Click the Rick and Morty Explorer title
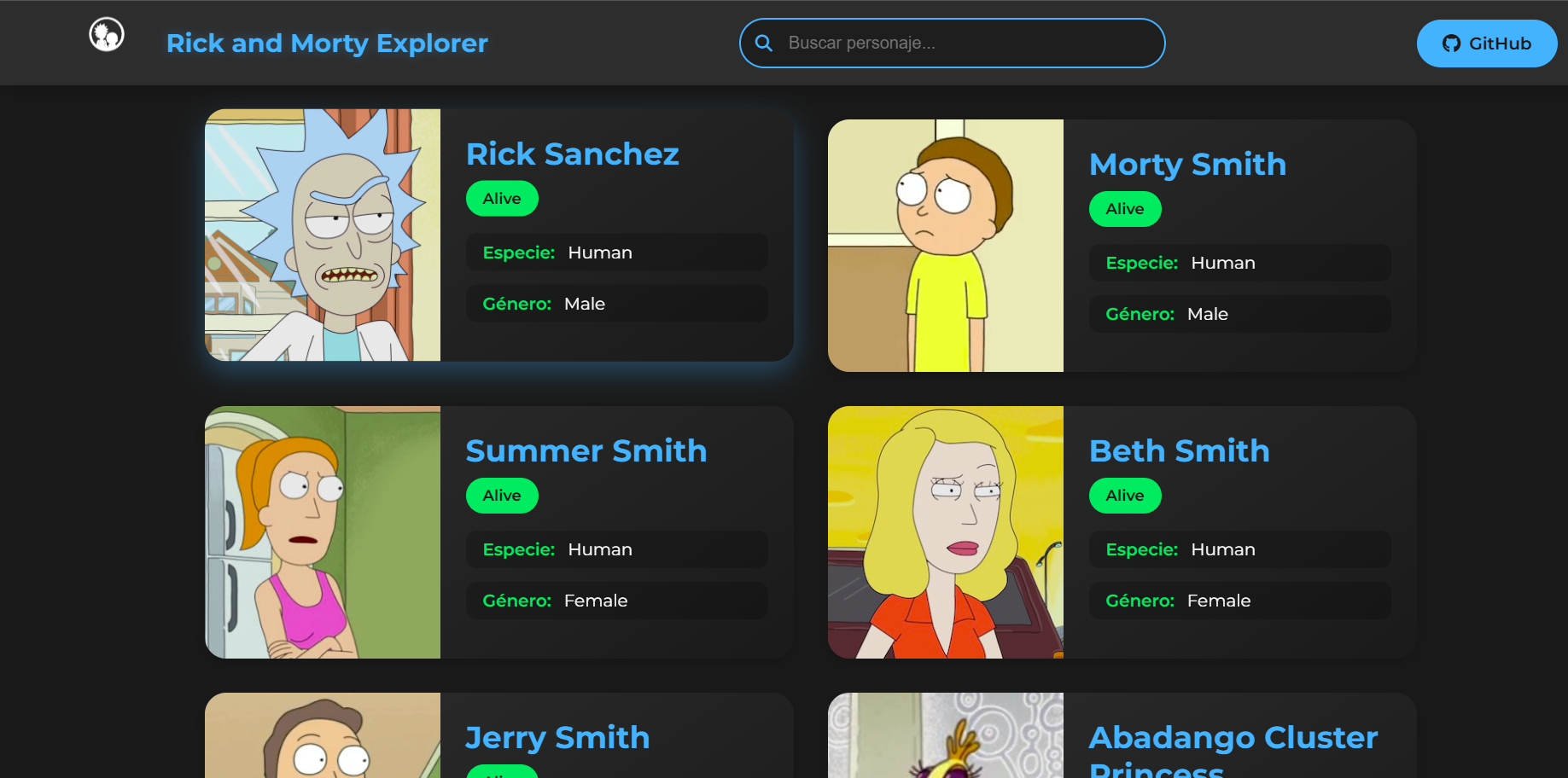The width and height of the screenshot is (1568, 778). click(327, 43)
